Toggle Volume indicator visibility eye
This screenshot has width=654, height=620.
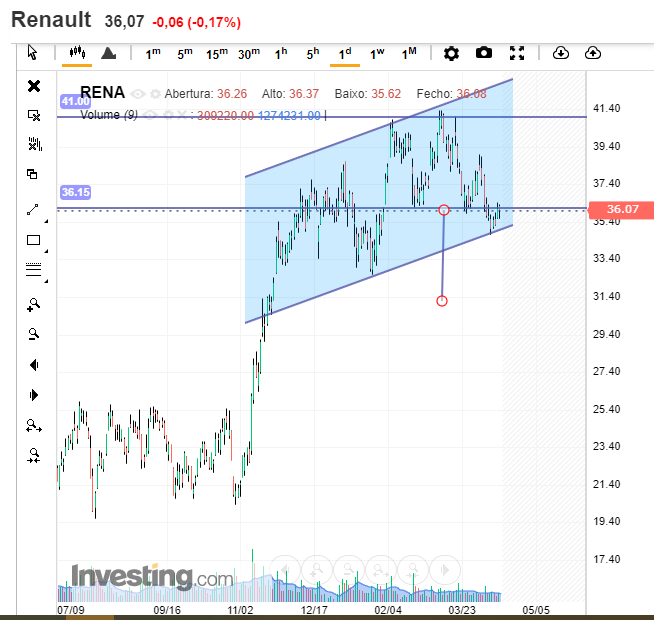tap(151, 115)
